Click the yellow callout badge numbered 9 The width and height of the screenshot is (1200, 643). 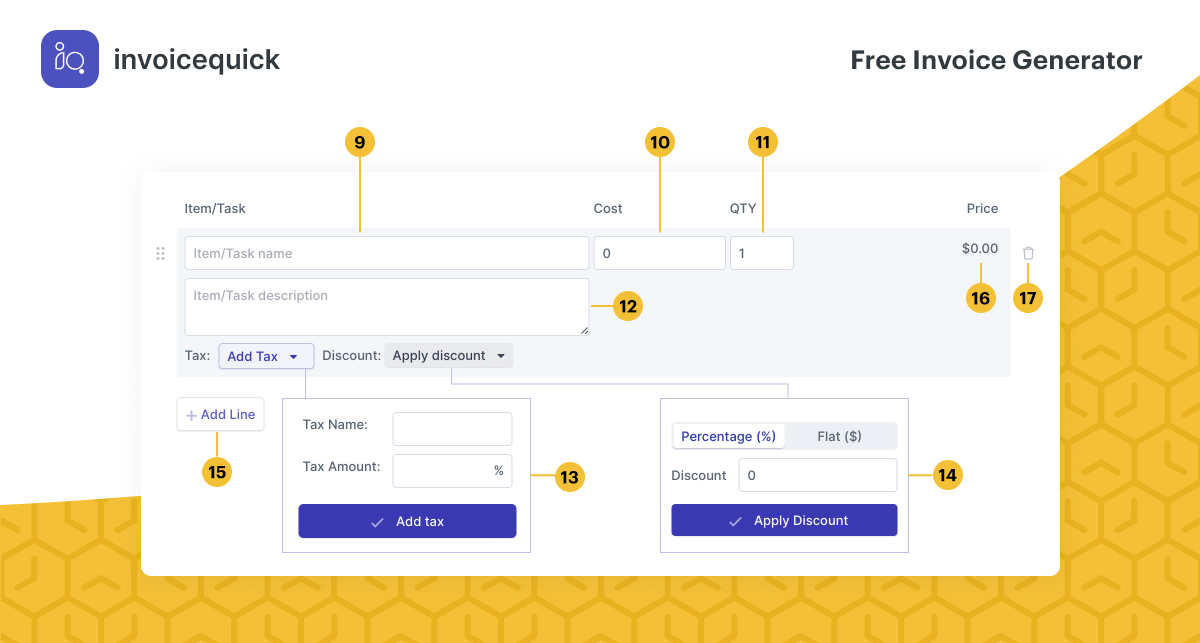point(360,142)
